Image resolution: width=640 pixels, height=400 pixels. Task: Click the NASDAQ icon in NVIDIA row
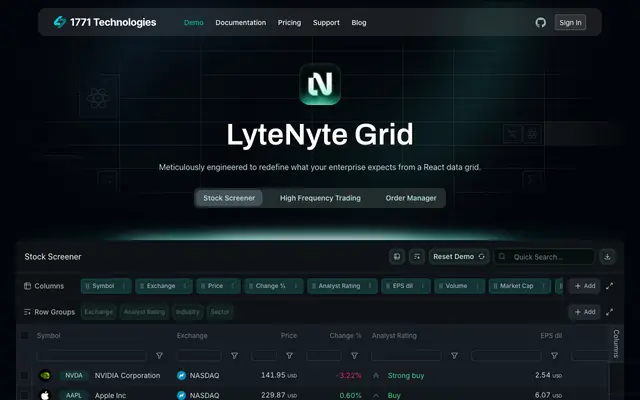point(182,376)
